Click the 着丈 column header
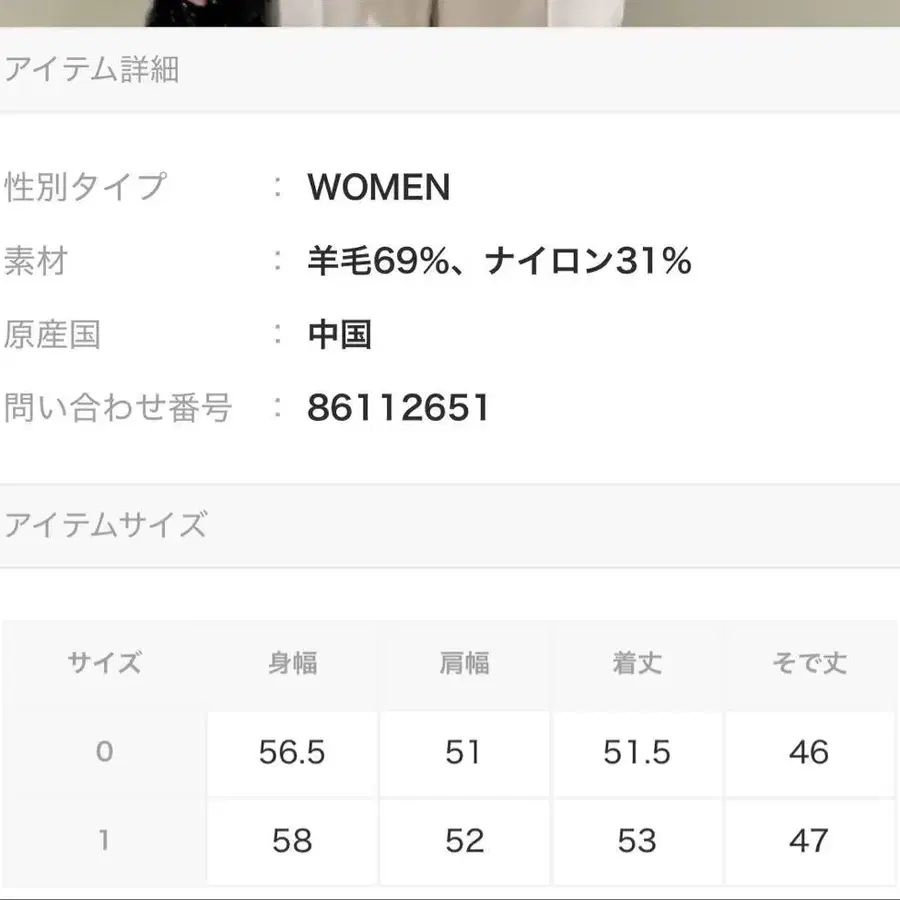The height and width of the screenshot is (900, 900). [637, 663]
